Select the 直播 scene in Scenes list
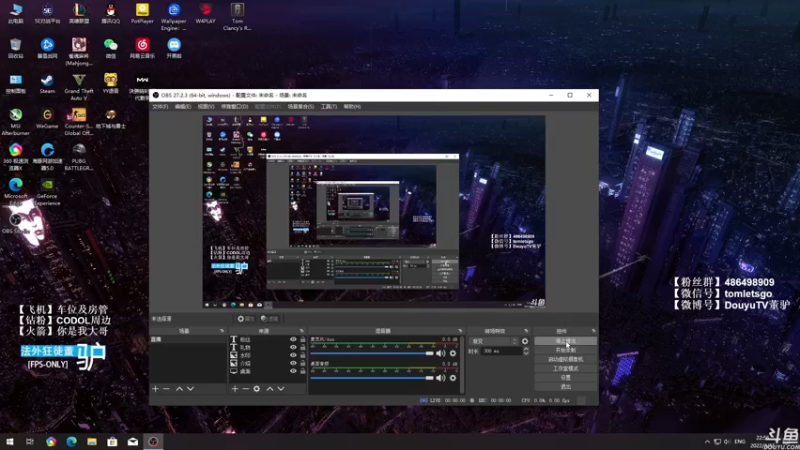The width and height of the screenshot is (800, 450). [188, 339]
